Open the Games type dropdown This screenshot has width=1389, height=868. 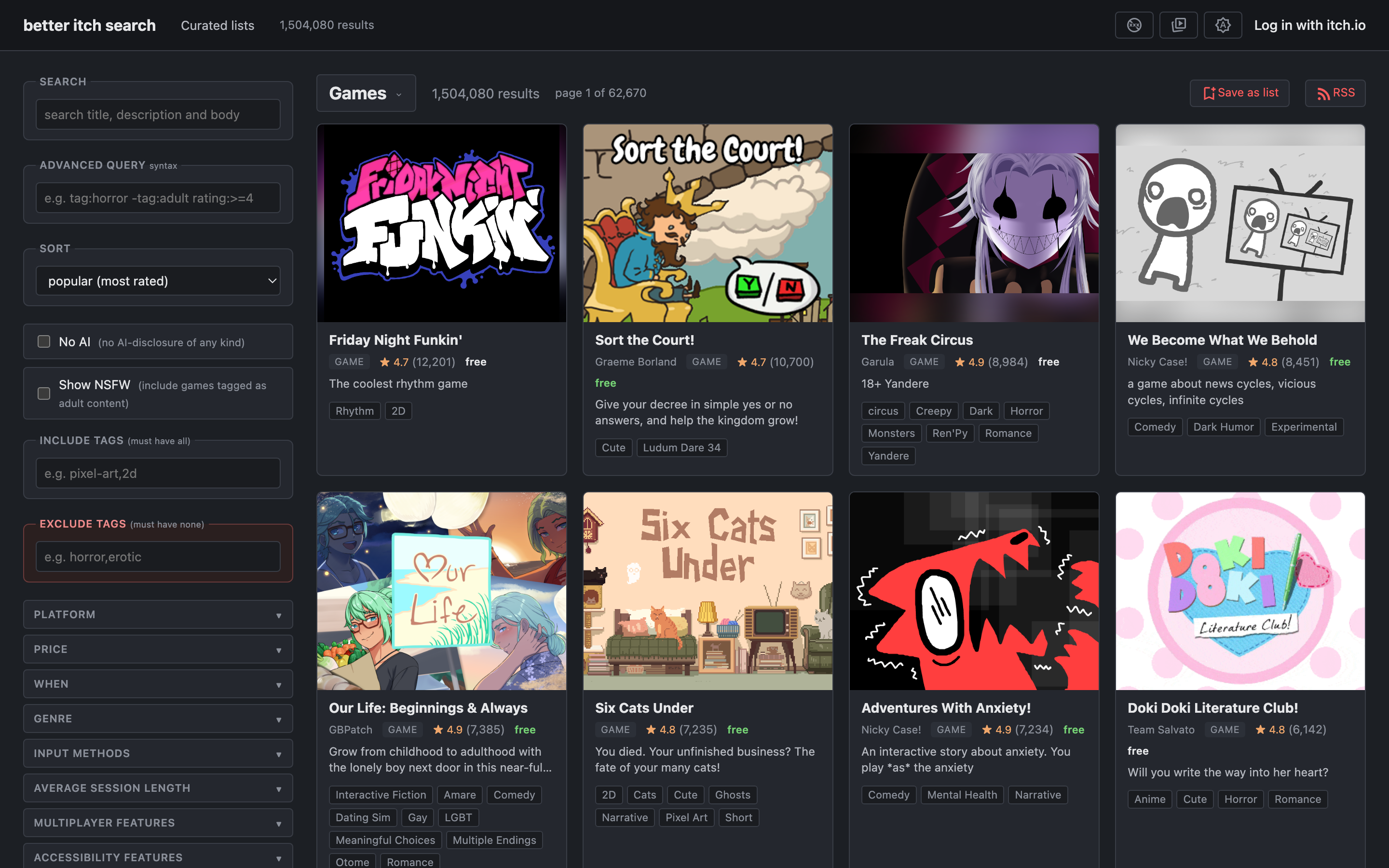(366, 93)
